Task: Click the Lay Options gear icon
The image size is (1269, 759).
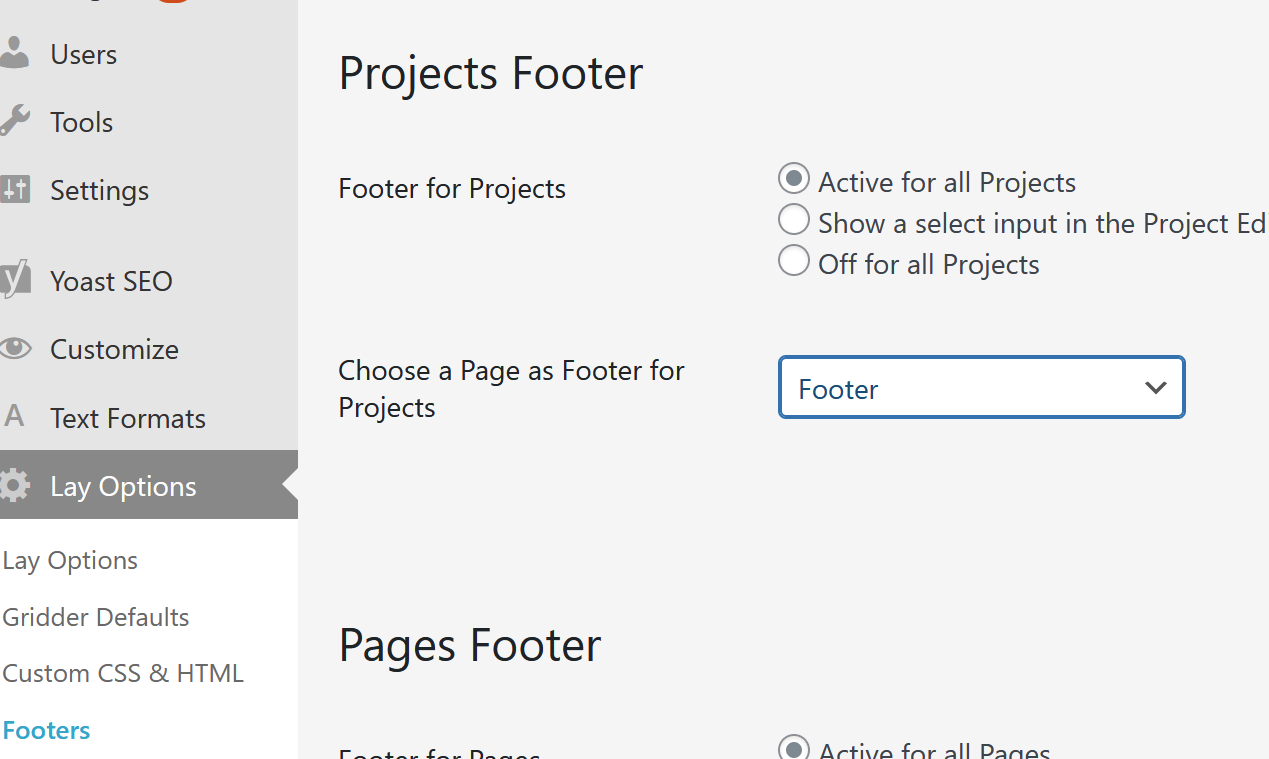Action: [x=14, y=486]
